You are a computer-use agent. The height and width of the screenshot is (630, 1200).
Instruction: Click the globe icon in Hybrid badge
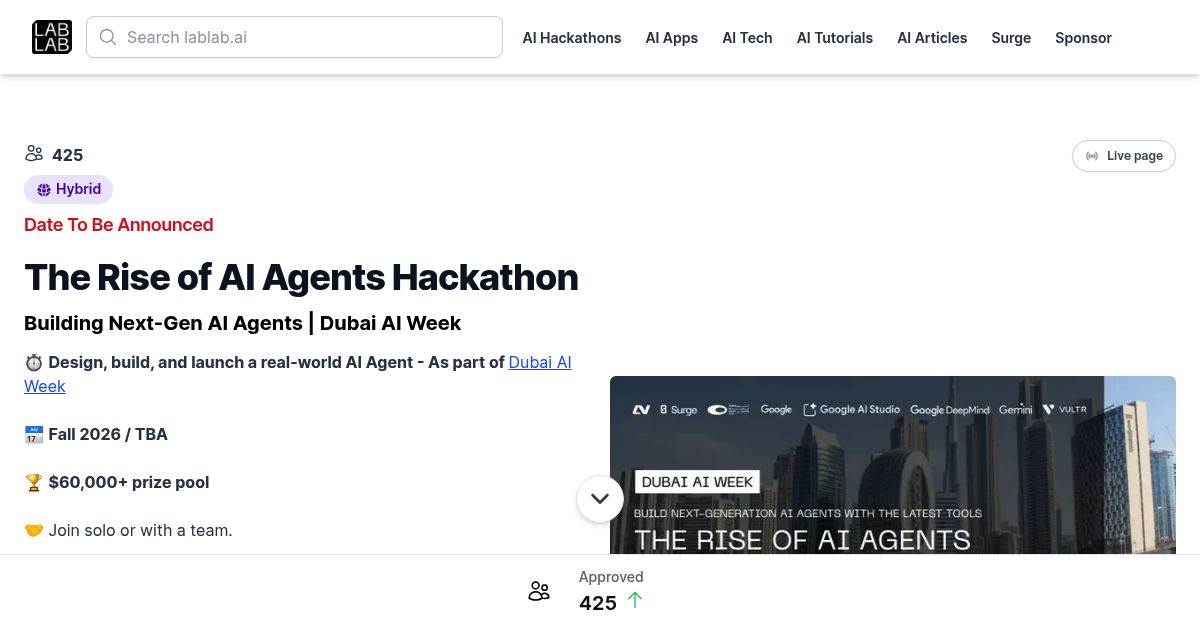click(44, 190)
